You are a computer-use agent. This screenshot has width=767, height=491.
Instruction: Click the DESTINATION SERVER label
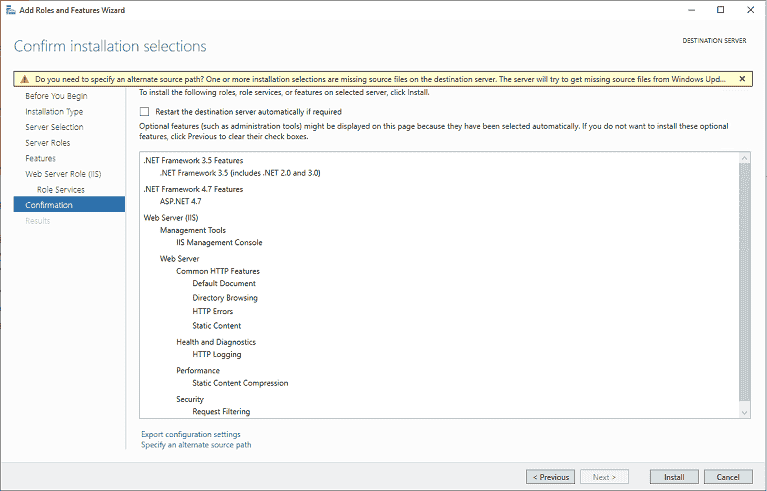(x=714, y=41)
